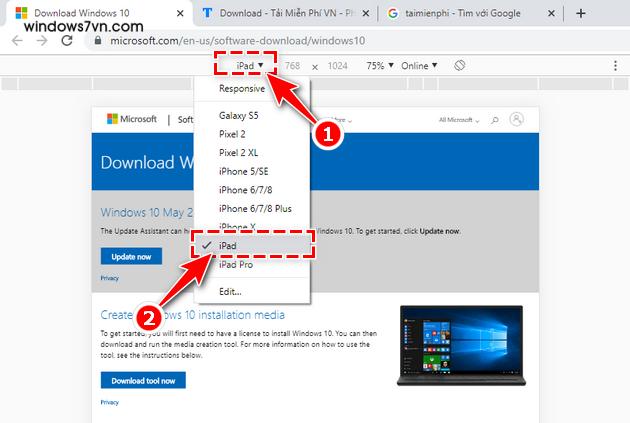Click the Update now button

click(x=131, y=257)
